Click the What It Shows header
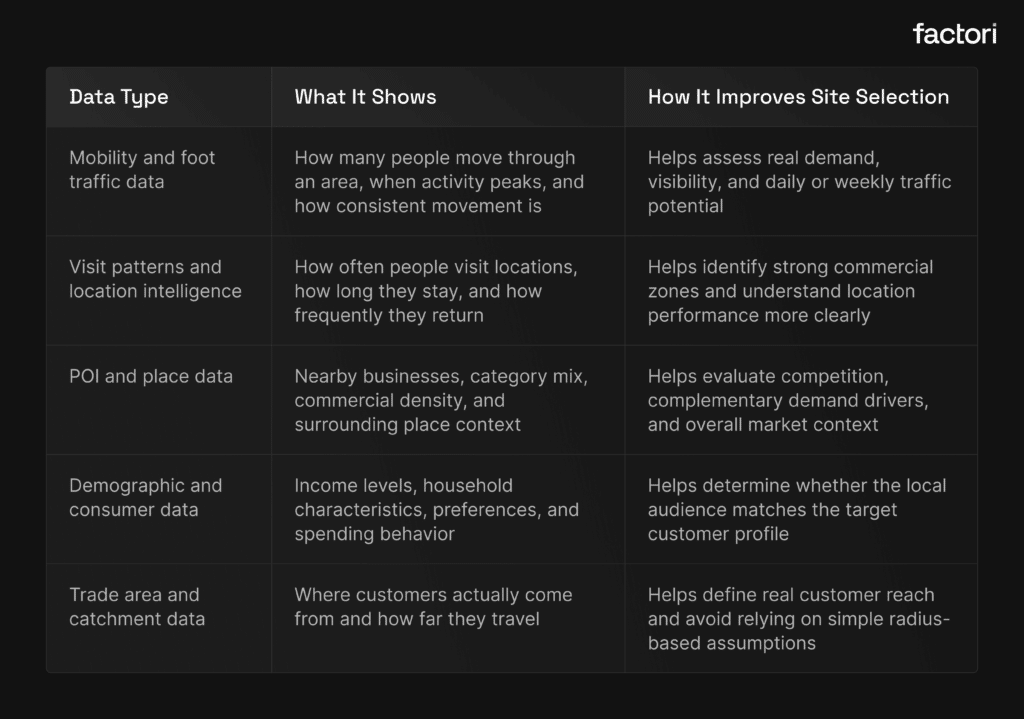This screenshot has height=719, width=1024. [365, 97]
